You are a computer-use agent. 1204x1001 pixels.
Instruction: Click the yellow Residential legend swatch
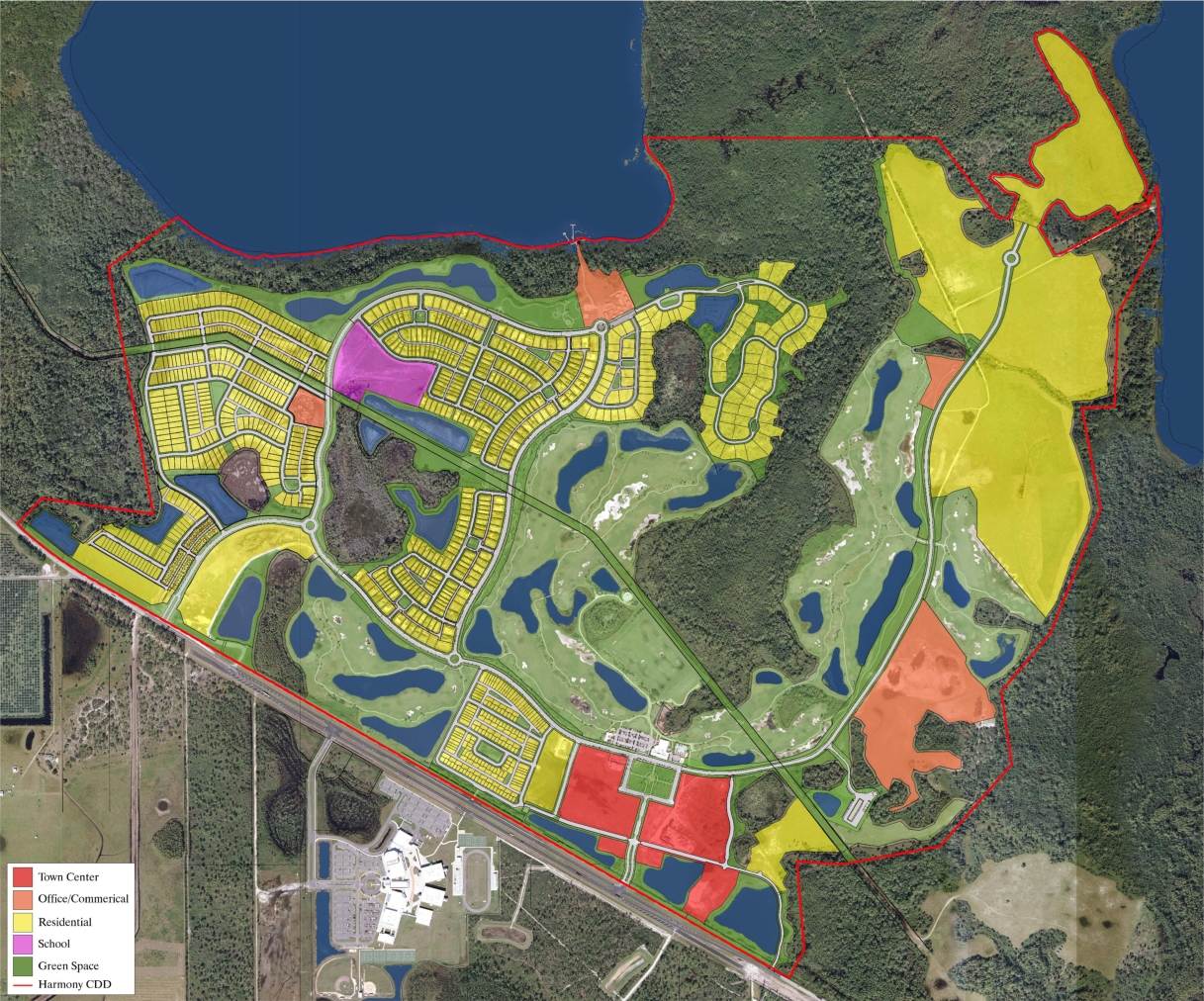[23, 923]
